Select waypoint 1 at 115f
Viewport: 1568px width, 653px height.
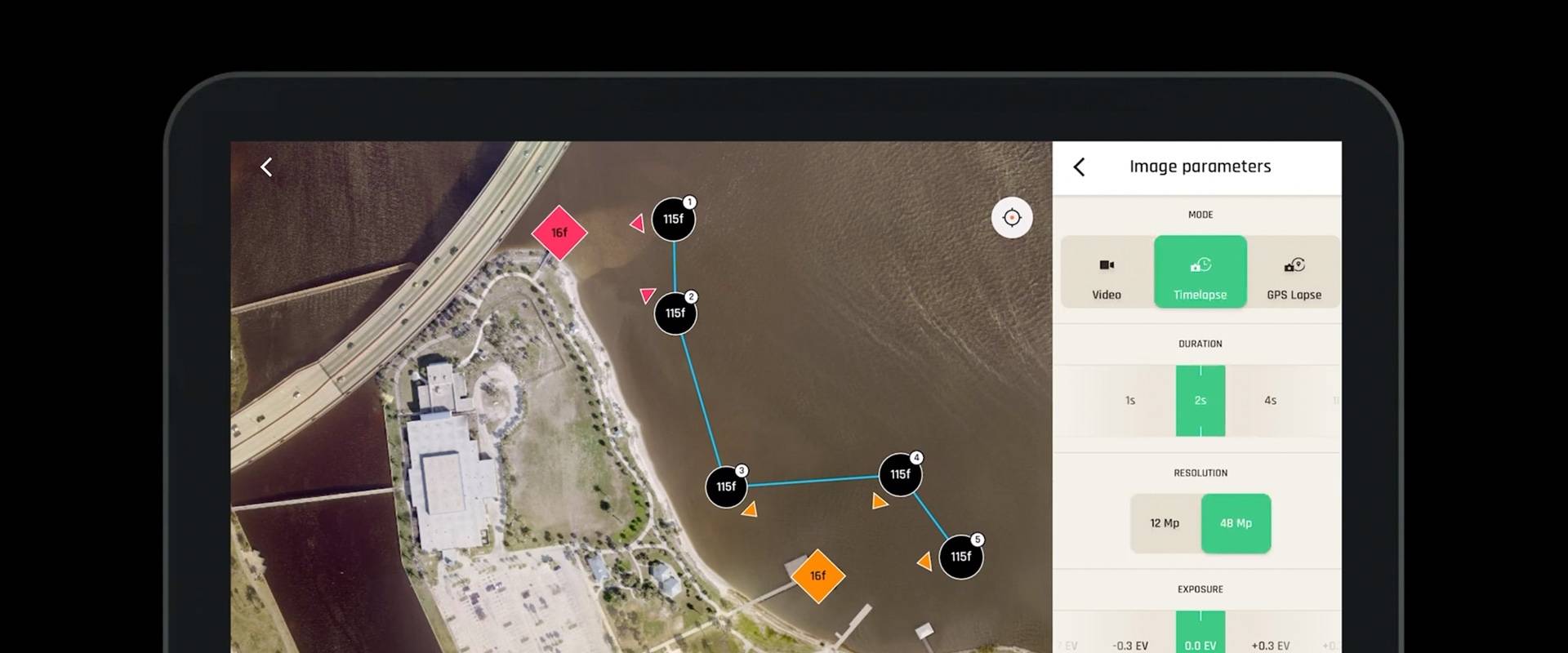674,219
